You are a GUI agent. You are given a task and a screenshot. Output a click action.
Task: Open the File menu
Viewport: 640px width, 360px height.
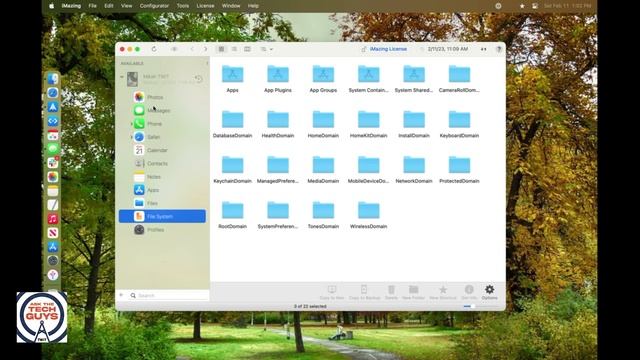(93, 6)
